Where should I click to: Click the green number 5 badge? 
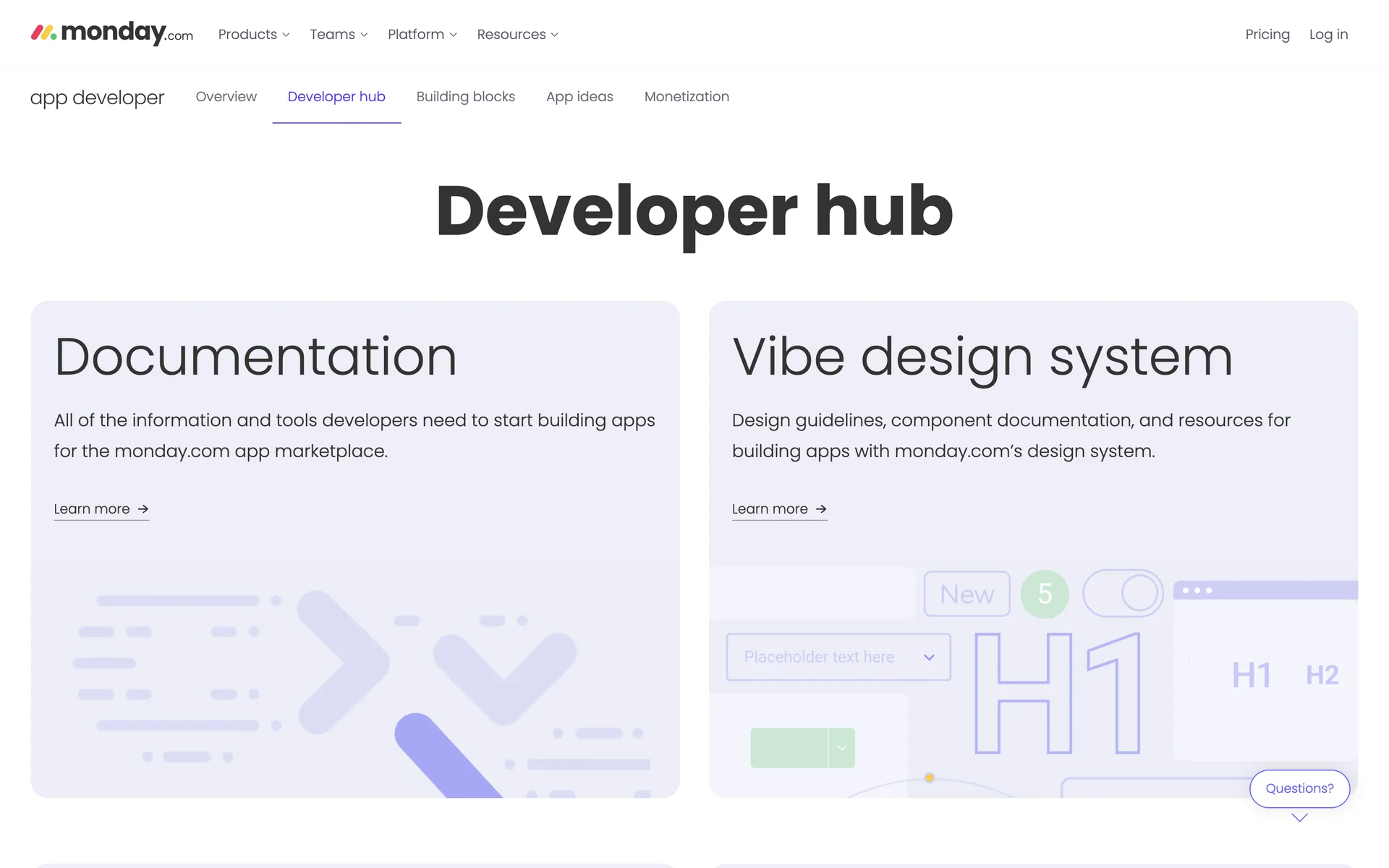pyautogui.click(x=1045, y=594)
